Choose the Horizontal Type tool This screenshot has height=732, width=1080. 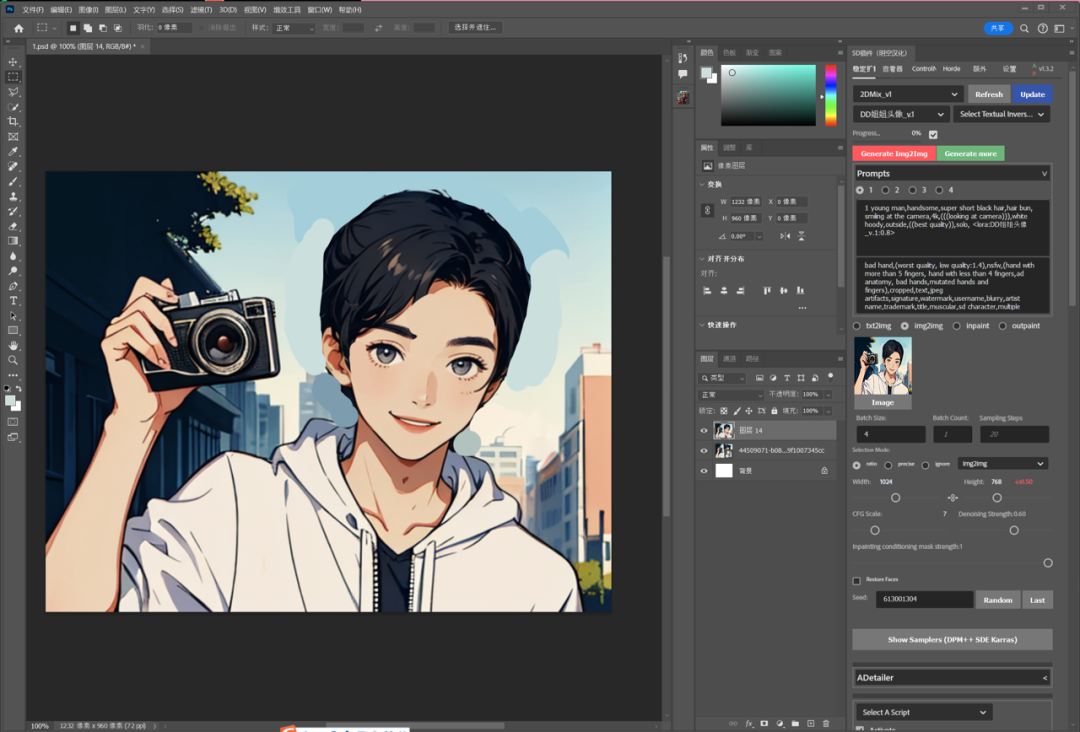click(13, 300)
